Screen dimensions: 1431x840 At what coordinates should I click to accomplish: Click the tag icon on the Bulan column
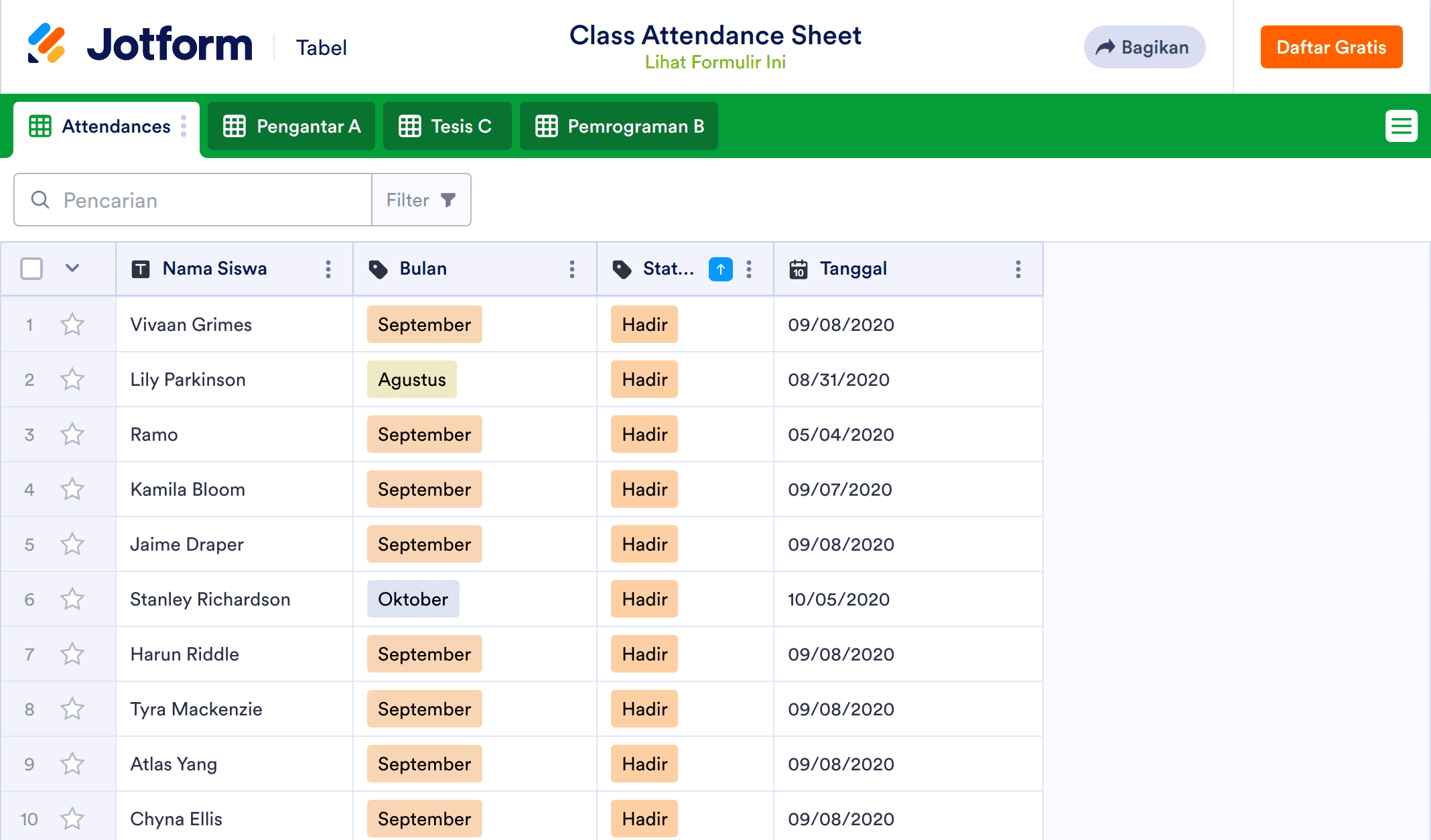(379, 269)
